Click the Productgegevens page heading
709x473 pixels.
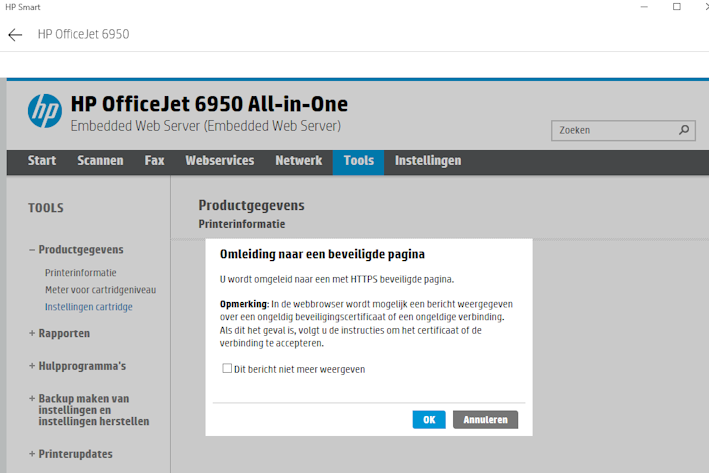pyautogui.click(x=251, y=206)
